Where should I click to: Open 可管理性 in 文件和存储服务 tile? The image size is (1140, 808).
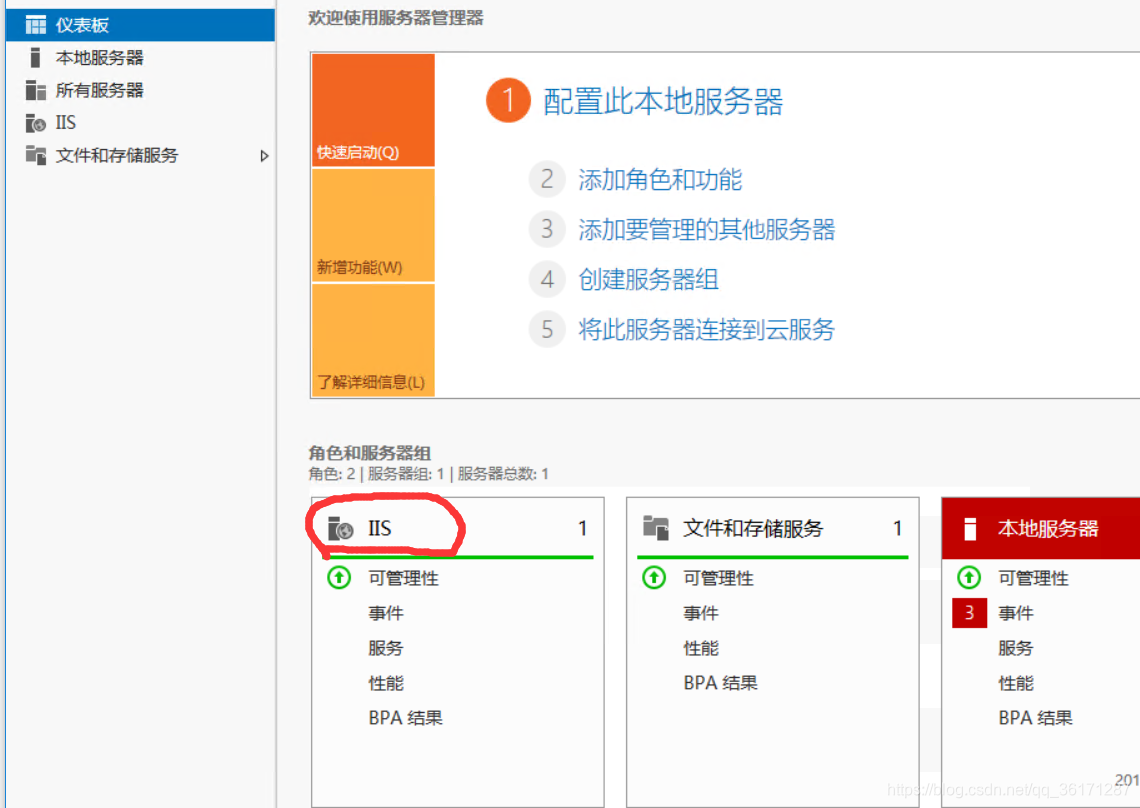coord(718,578)
